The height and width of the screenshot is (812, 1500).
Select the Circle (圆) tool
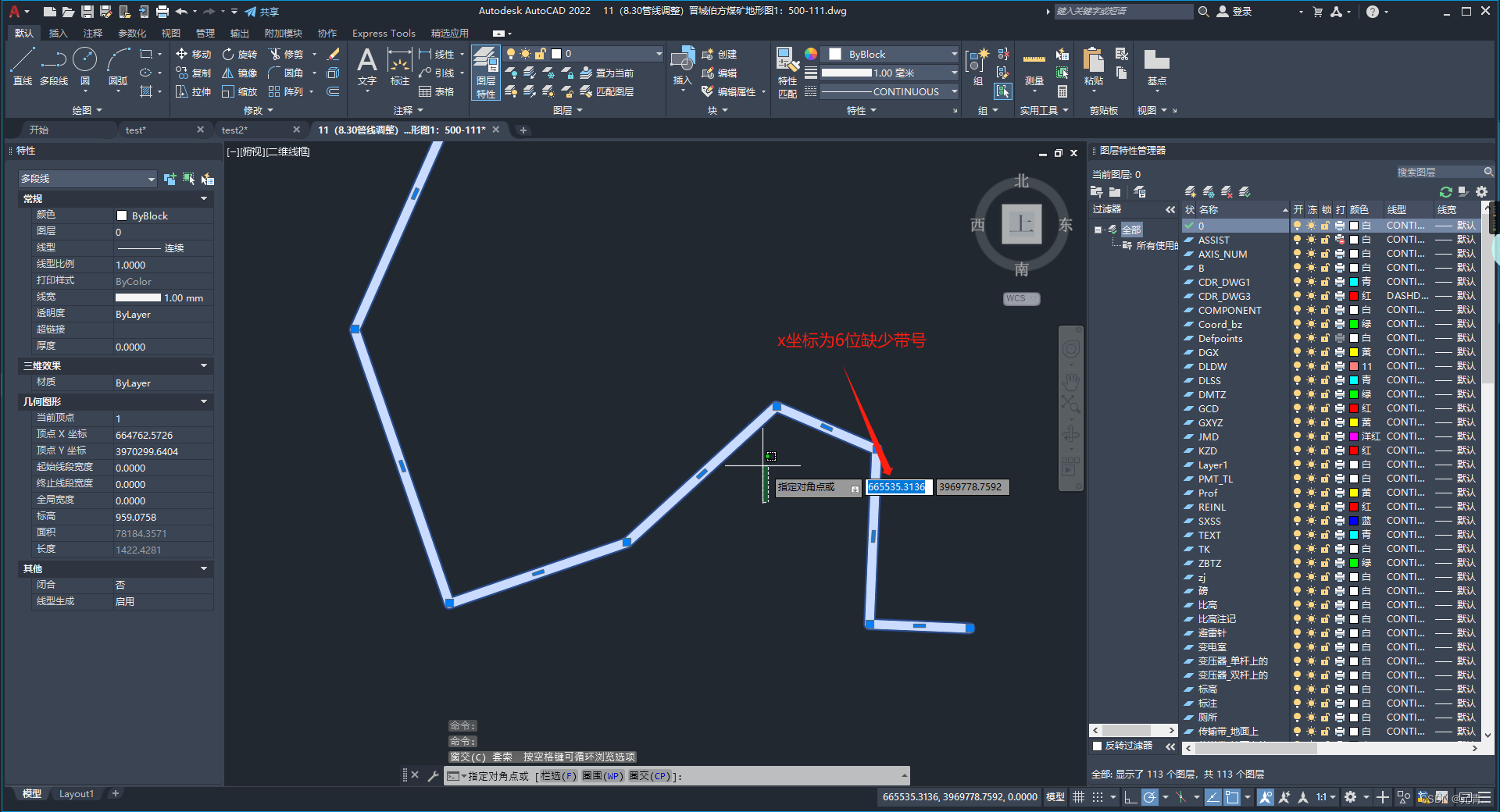coord(85,66)
